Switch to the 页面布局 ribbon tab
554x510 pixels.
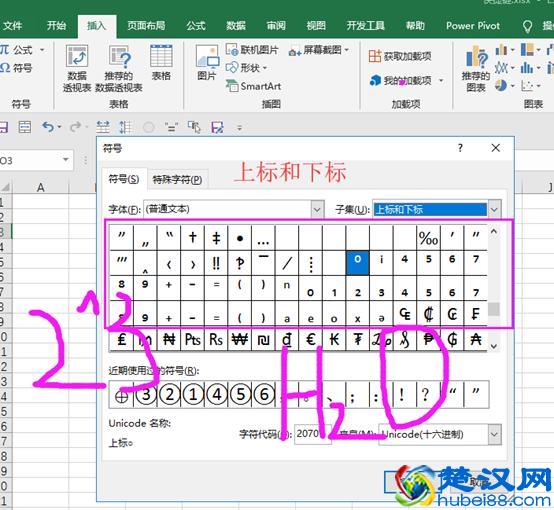(146, 25)
